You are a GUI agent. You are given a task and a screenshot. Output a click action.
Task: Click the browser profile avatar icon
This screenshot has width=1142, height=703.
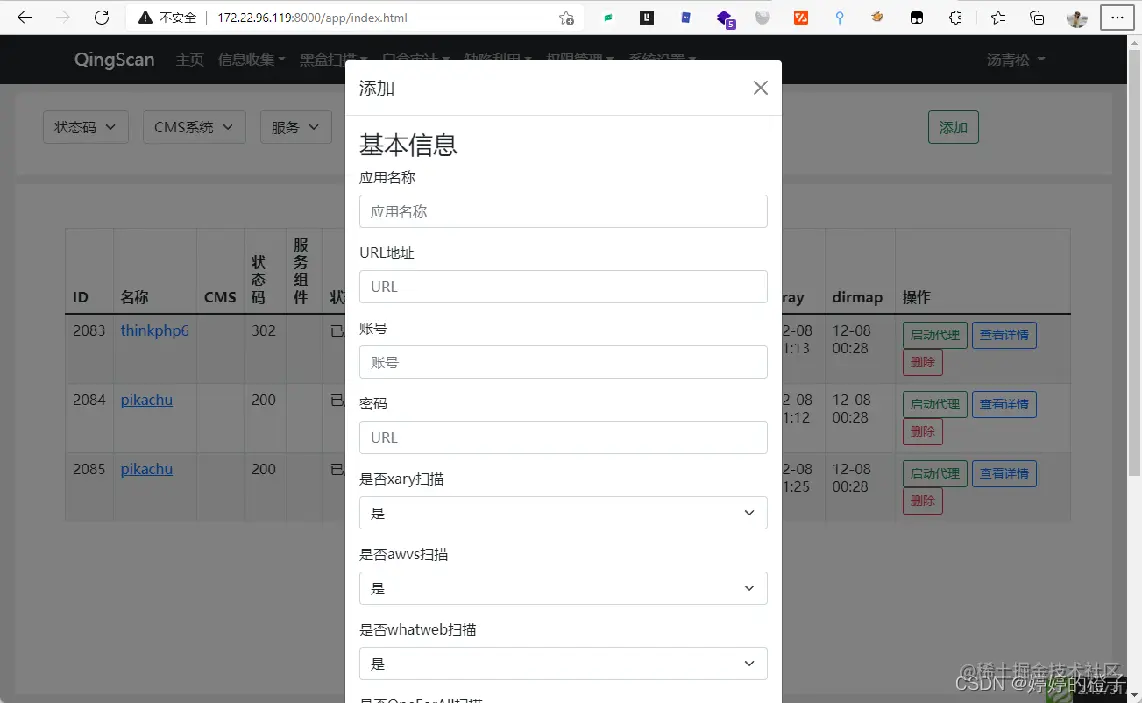pos(1077,17)
